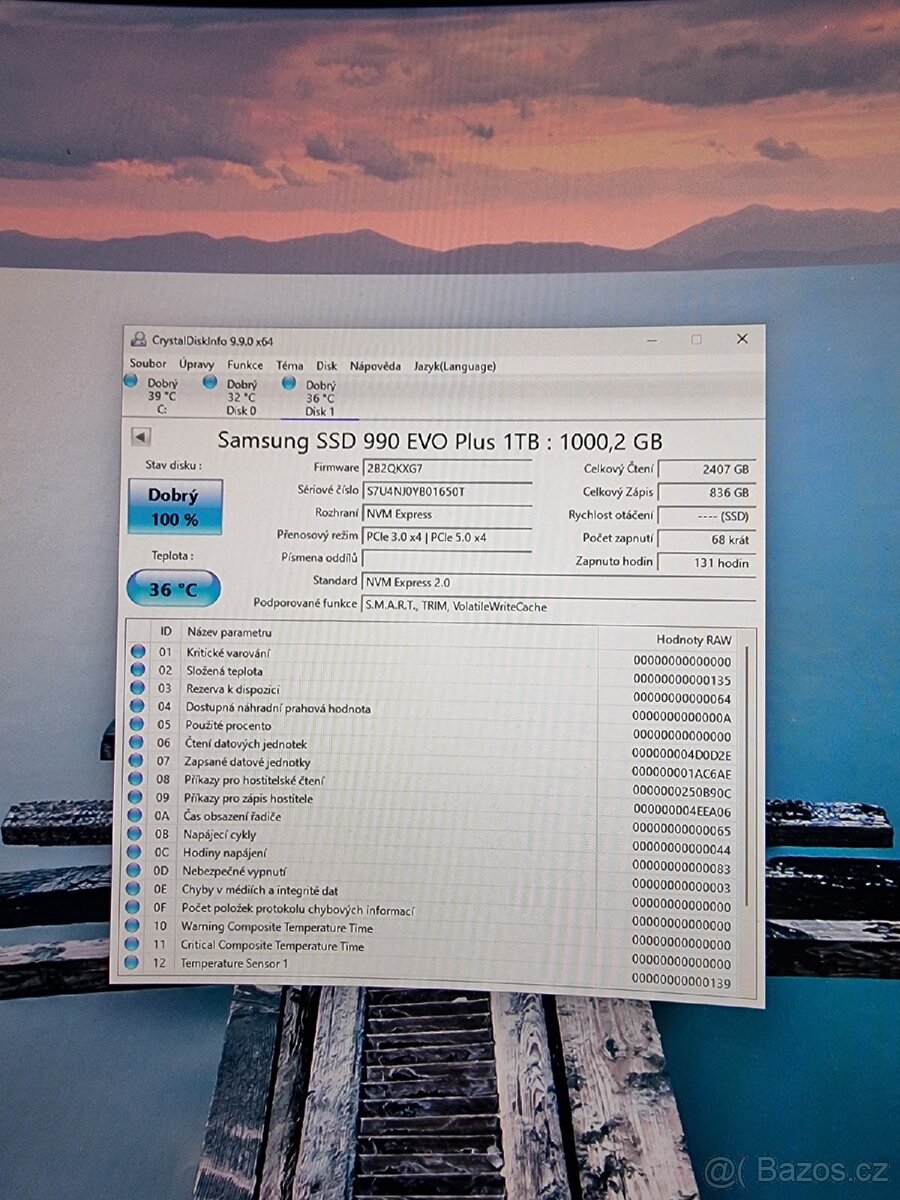The image size is (900, 1200).
Task: Click the Počet zapnutí value 68 krát
Action: pos(707,539)
